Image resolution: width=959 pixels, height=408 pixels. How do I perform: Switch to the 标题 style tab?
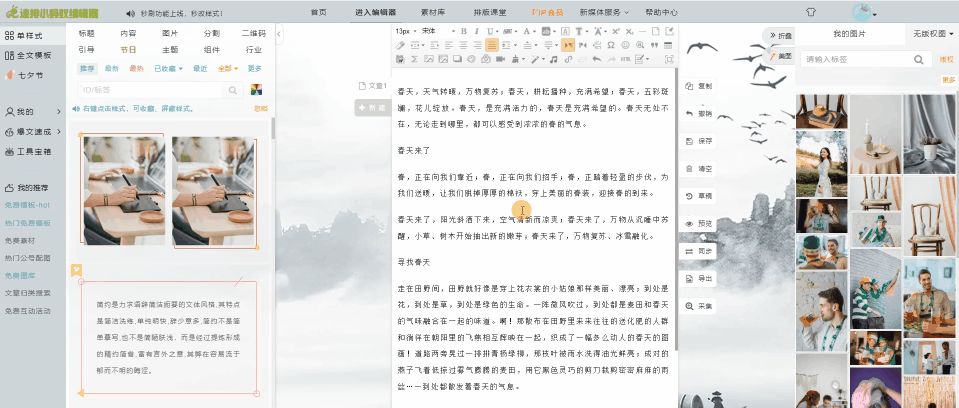pos(86,34)
